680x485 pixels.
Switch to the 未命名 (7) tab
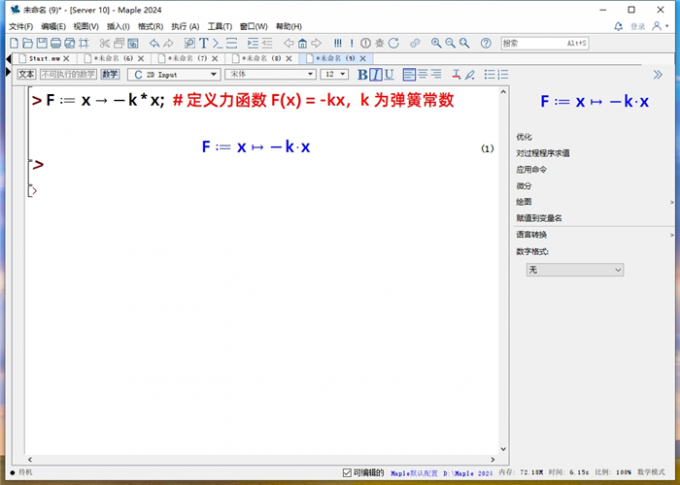tap(187, 58)
